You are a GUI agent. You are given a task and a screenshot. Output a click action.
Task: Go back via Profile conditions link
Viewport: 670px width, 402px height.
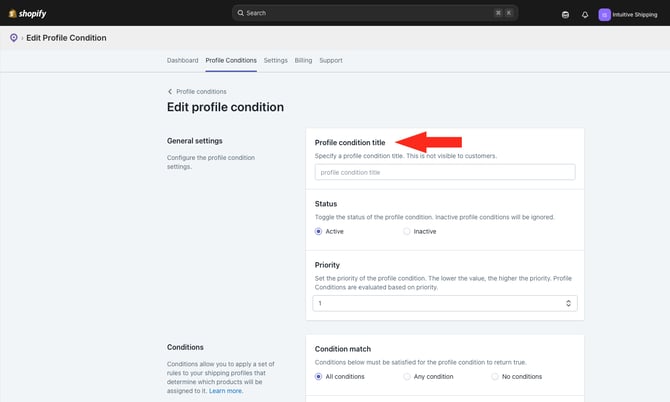point(201,91)
